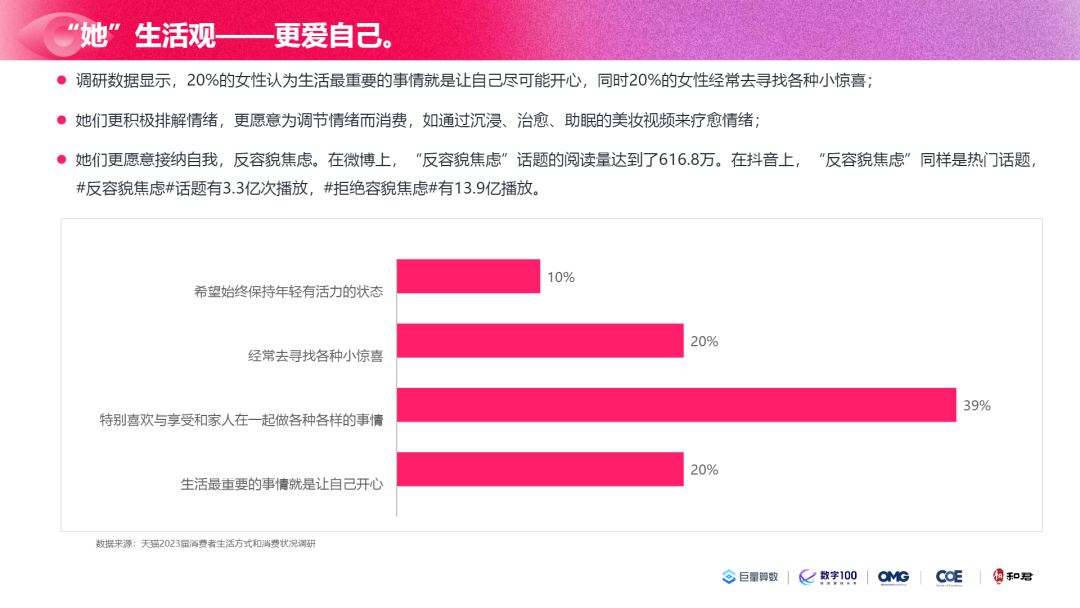Select the label 特别喜欢与享受和家人在一起做各种各样的事情
Viewport: 1080px width, 608px height.
click(241, 419)
